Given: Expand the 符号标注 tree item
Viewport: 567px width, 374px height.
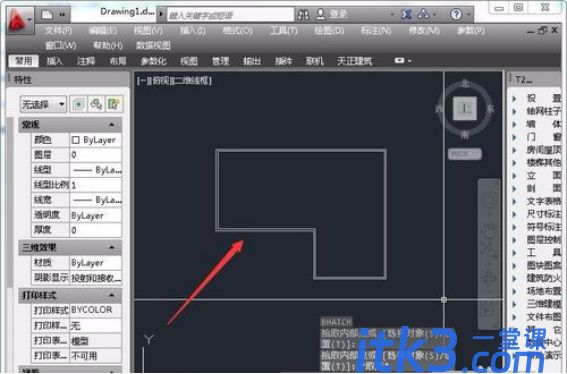Looking at the screenshot, I should pos(515,227).
